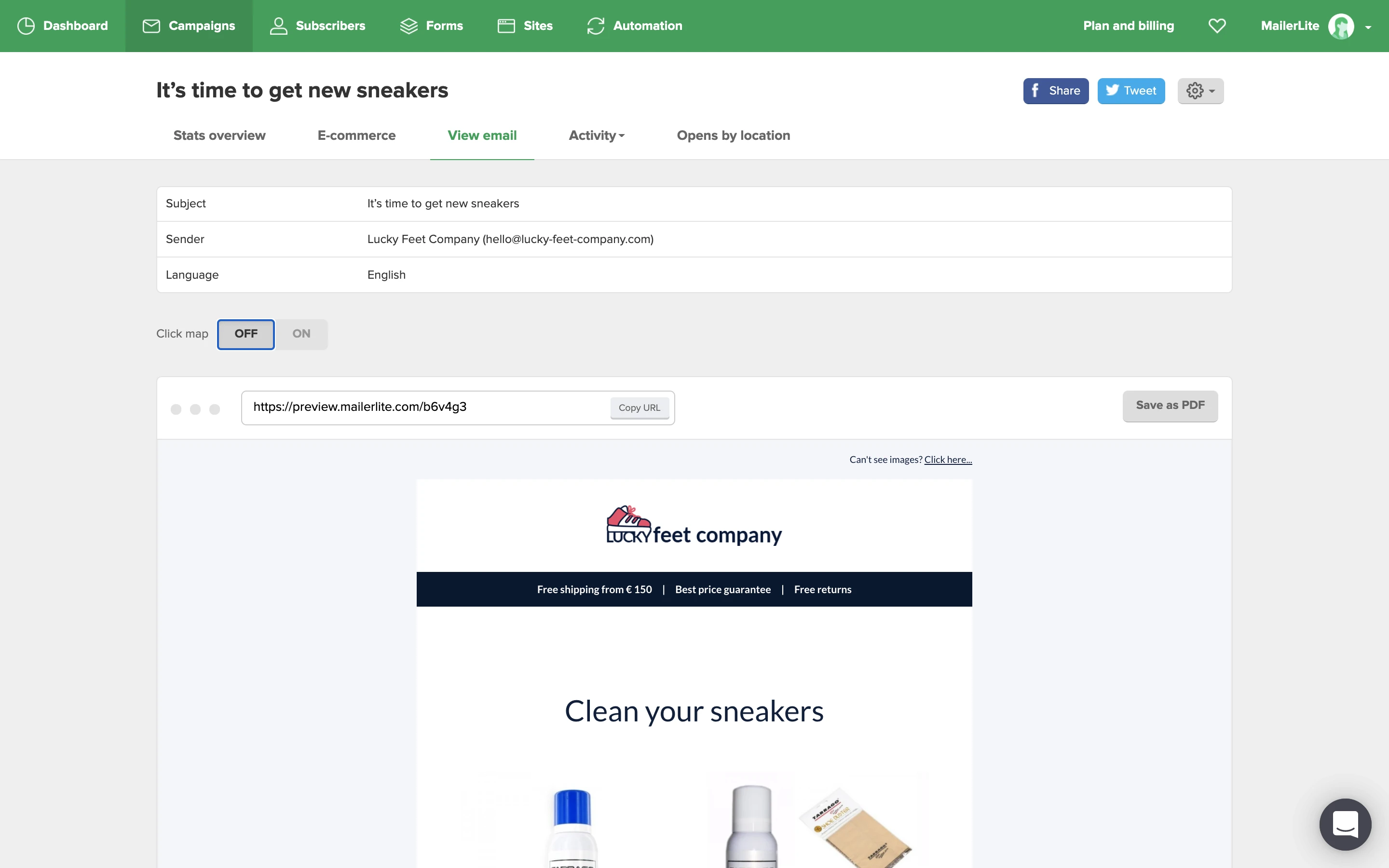1389x868 pixels.
Task: Follow the 'Click here...' images link
Action: (x=948, y=459)
